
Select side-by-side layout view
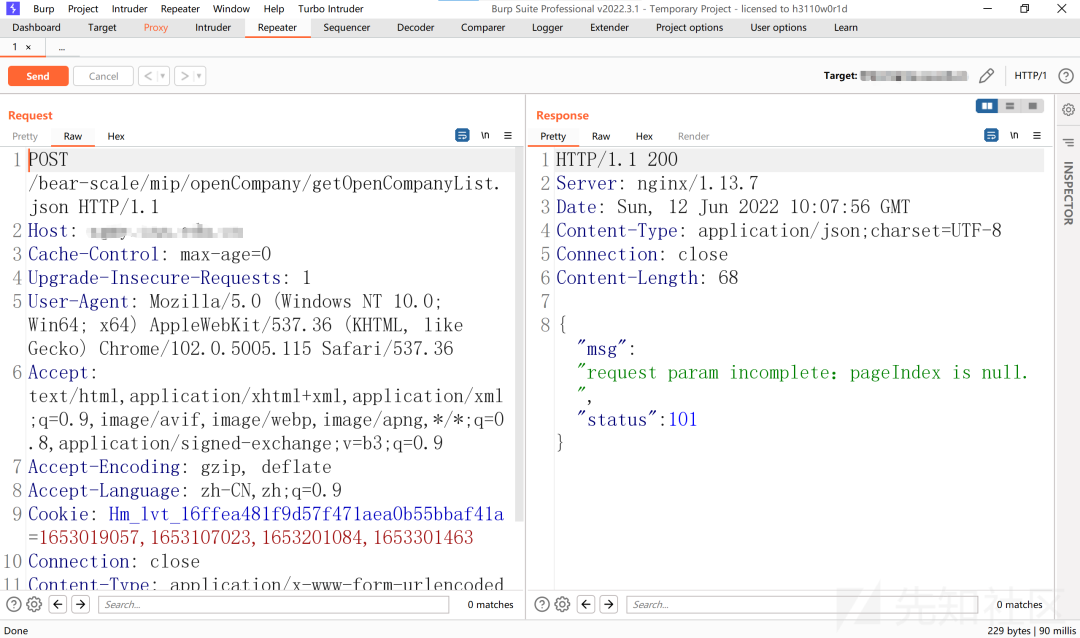point(987,106)
